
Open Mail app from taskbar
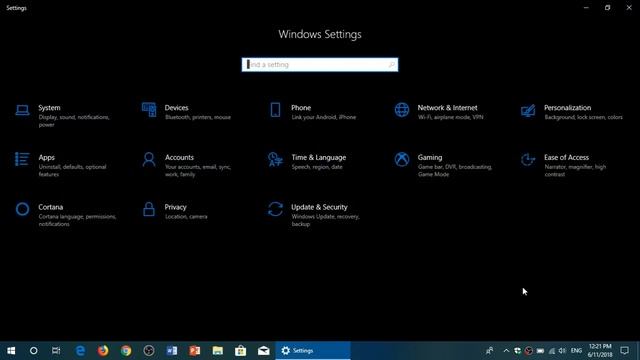[263, 351]
